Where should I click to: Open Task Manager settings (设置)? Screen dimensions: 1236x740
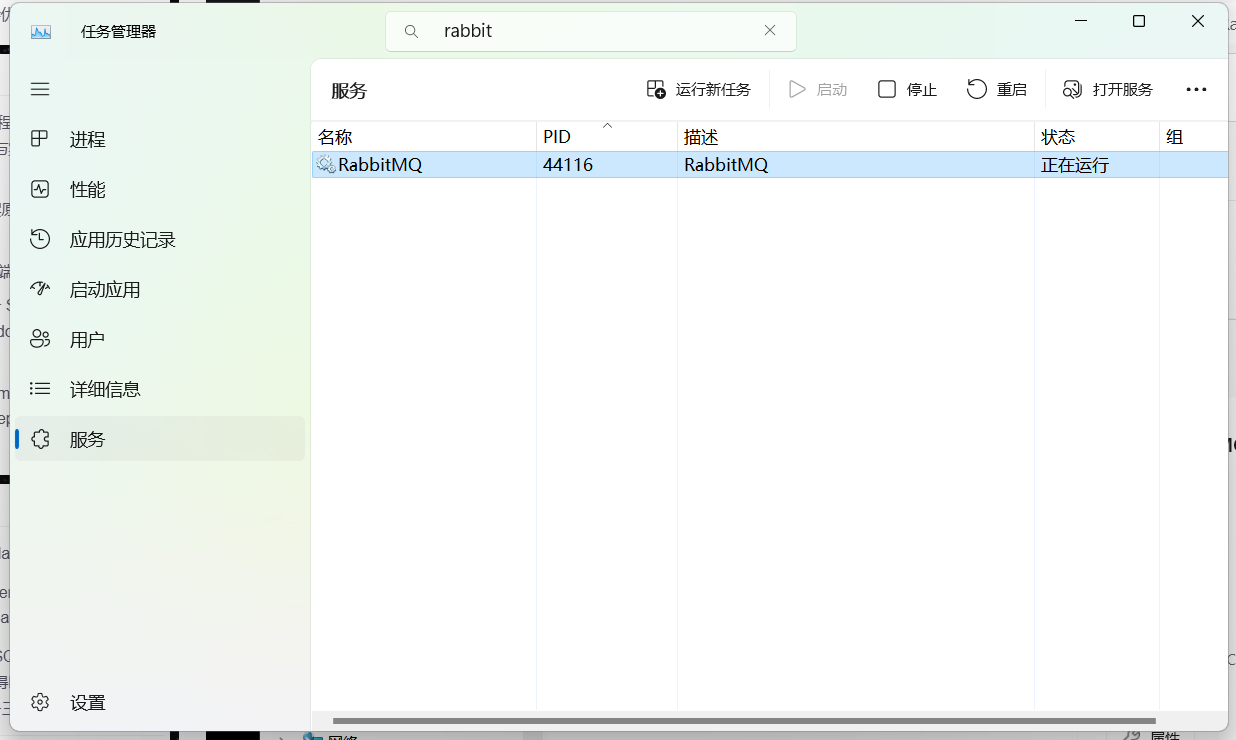(160, 703)
